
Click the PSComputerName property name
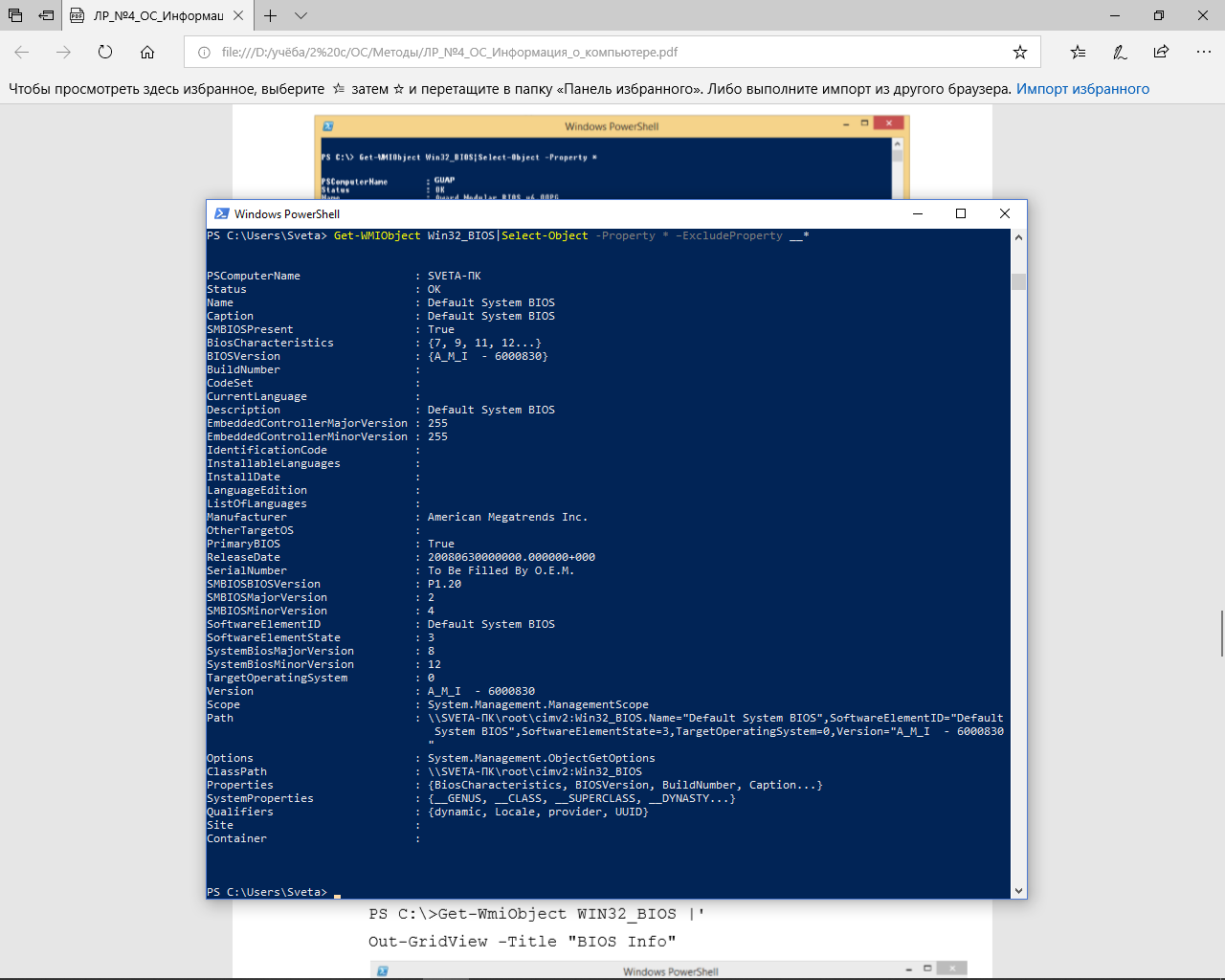(254, 276)
